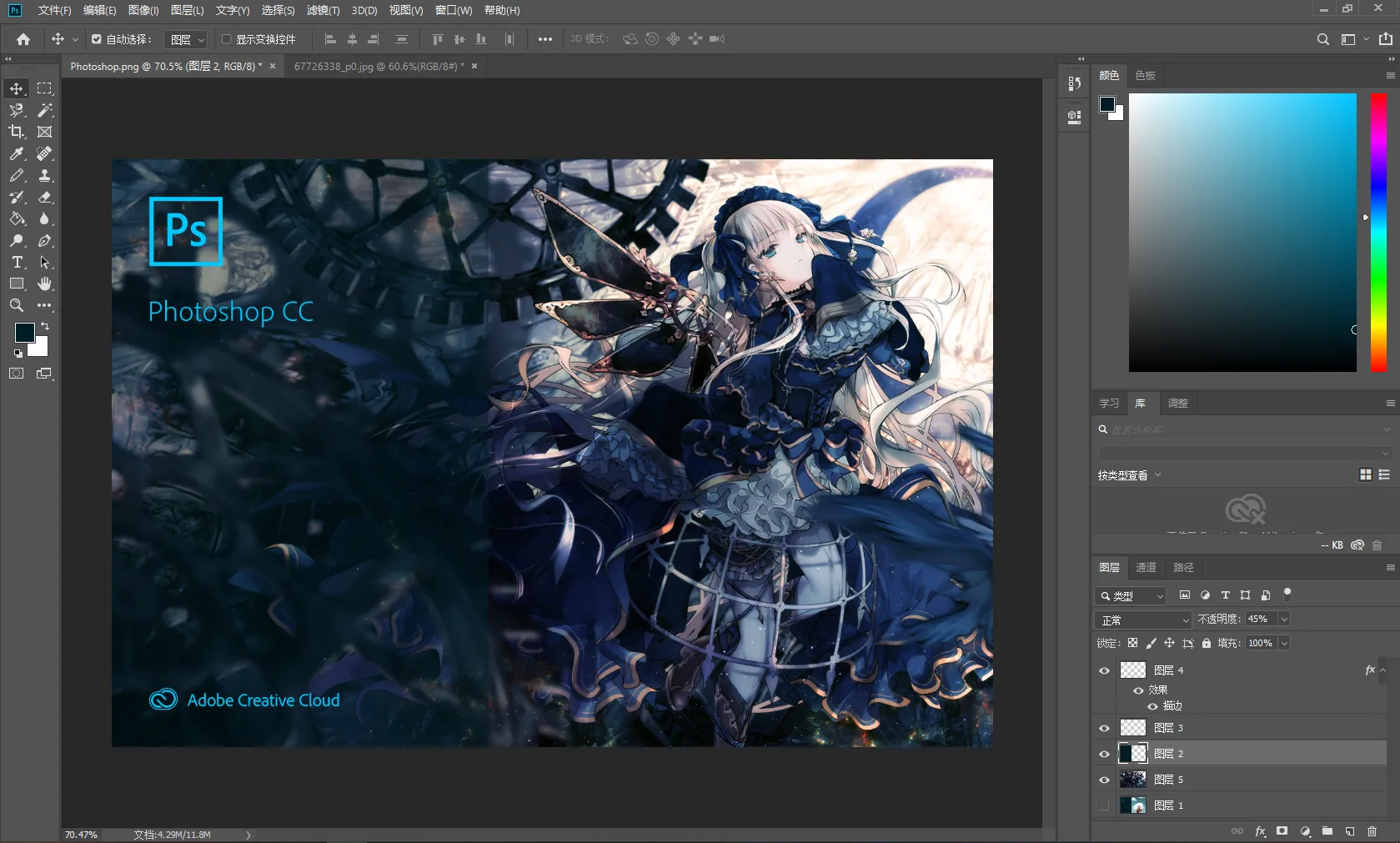Select the Pen tool
The width and height of the screenshot is (1400, 843).
coord(45,240)
